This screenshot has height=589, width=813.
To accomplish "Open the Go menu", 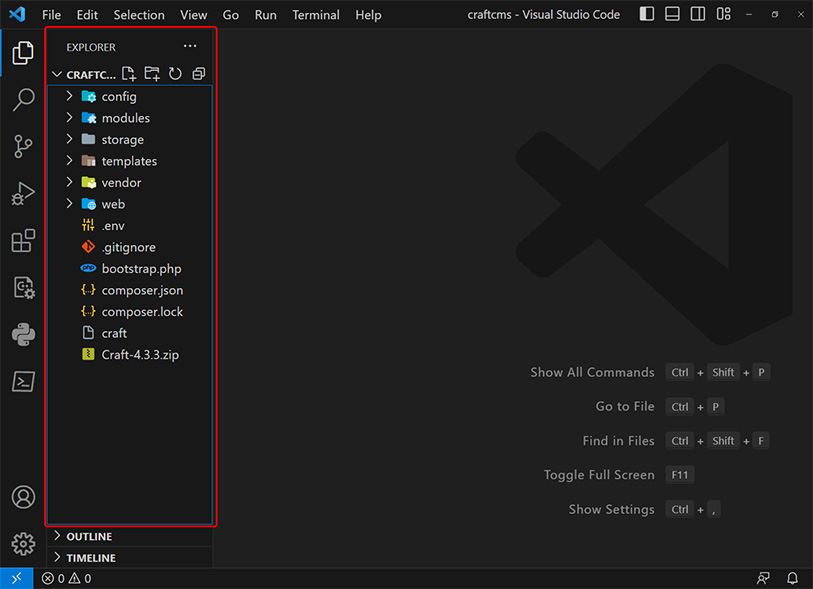I will pos(231,15).
